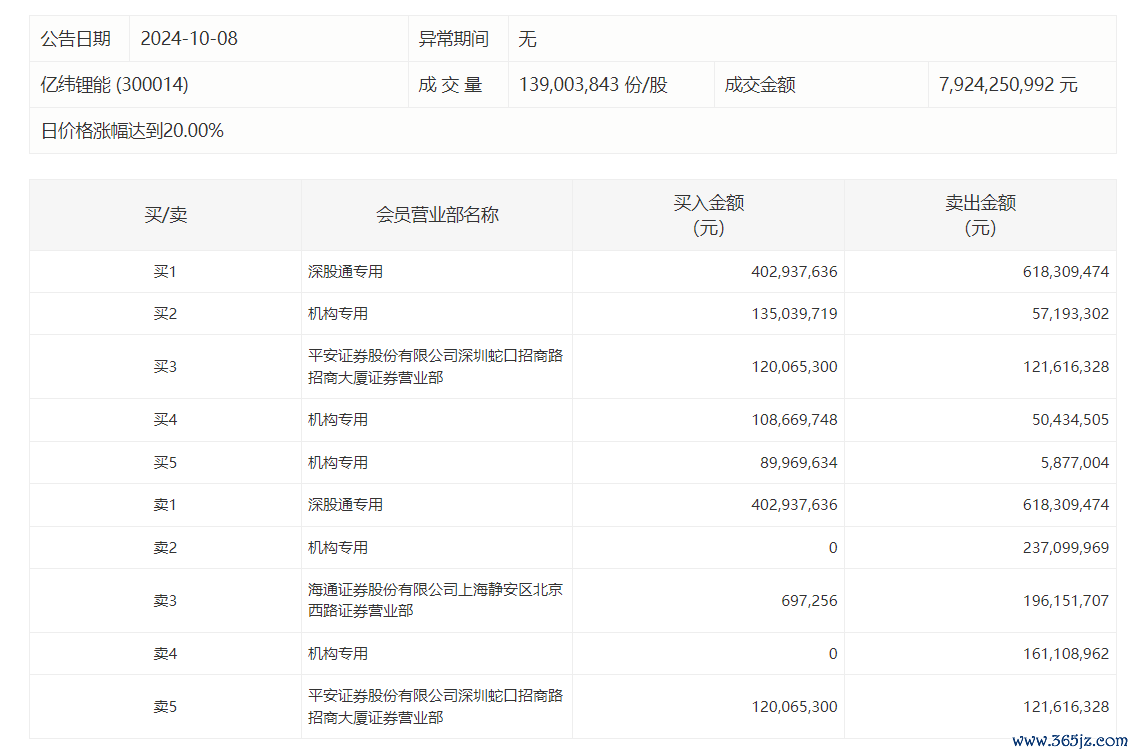Select sell amount 196,151,707
Screen dimensions: 1135x756
1066,600
